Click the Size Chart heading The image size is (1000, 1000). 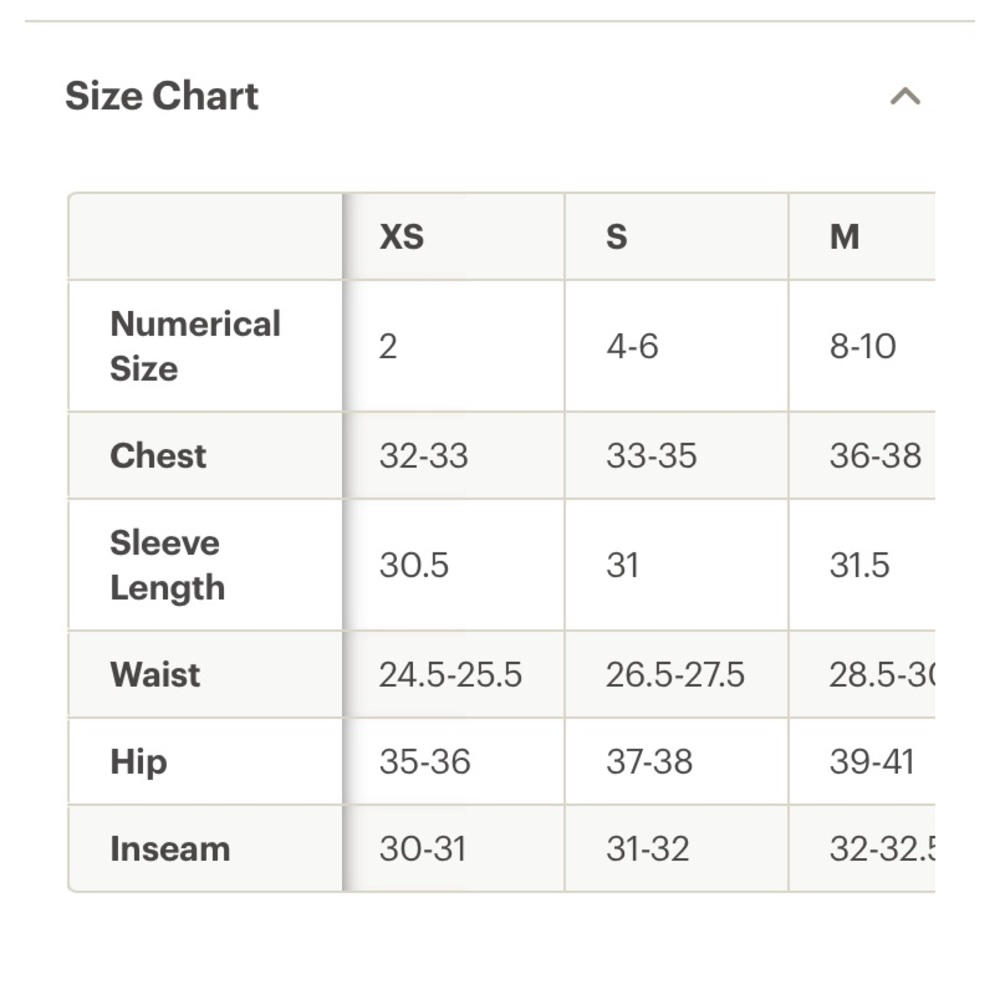point(162,96)
